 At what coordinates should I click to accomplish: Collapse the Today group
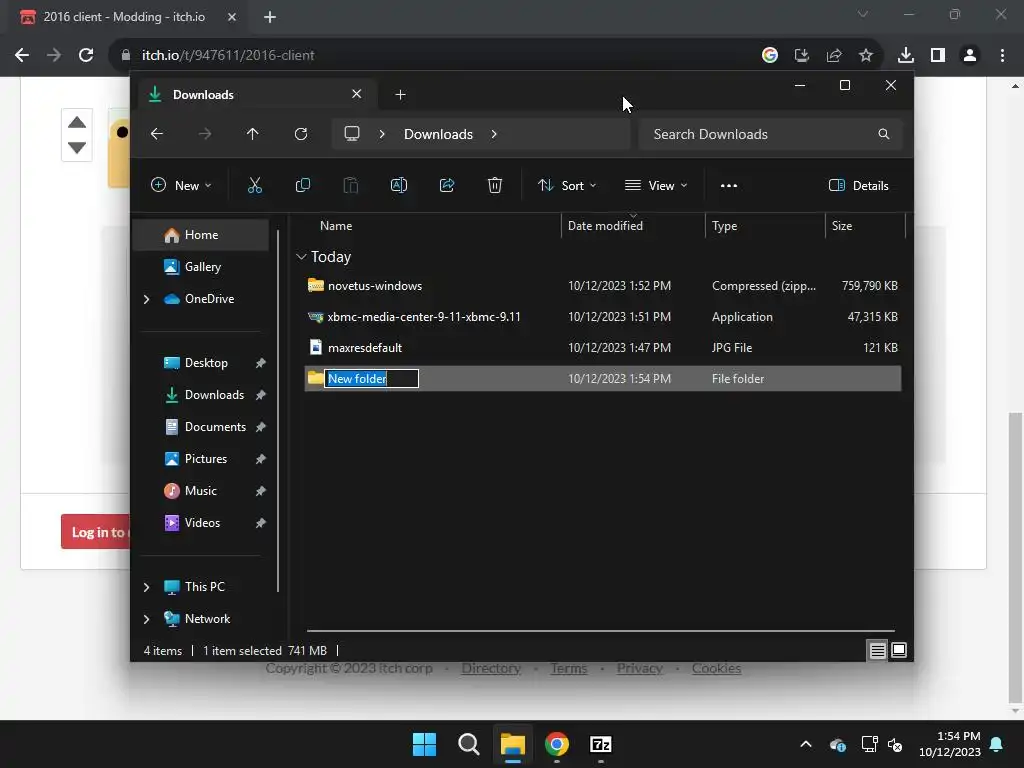(301, 257)
